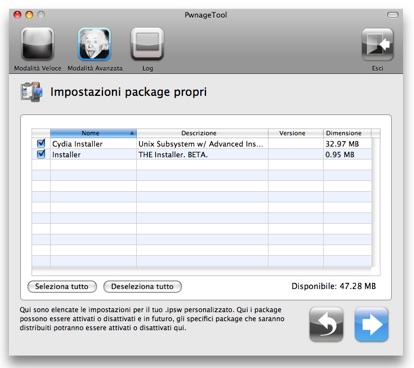Click the yellow minimize window button
Viewport: 414px width, 368px height.
[29, 15]
